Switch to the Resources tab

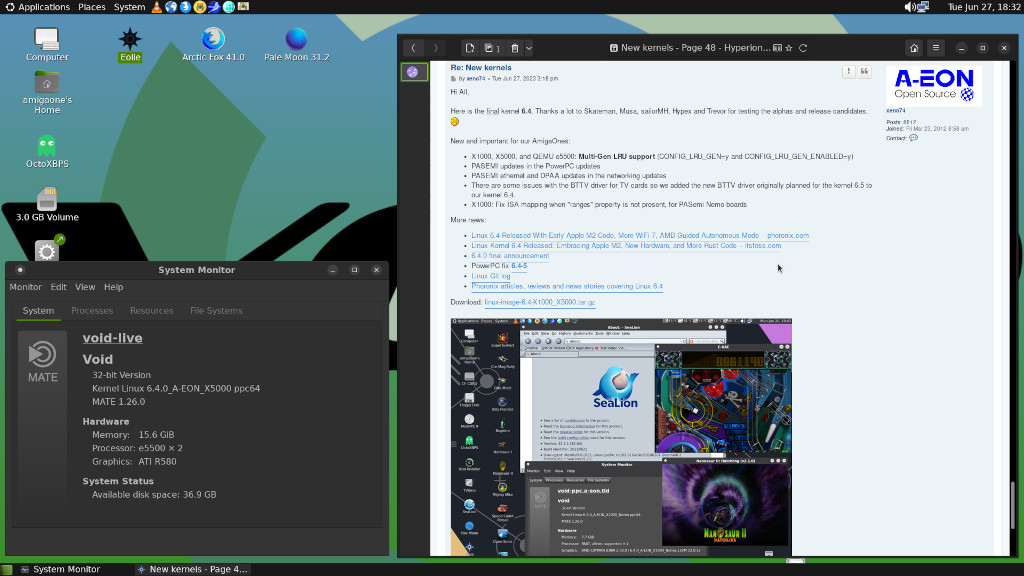152,311
